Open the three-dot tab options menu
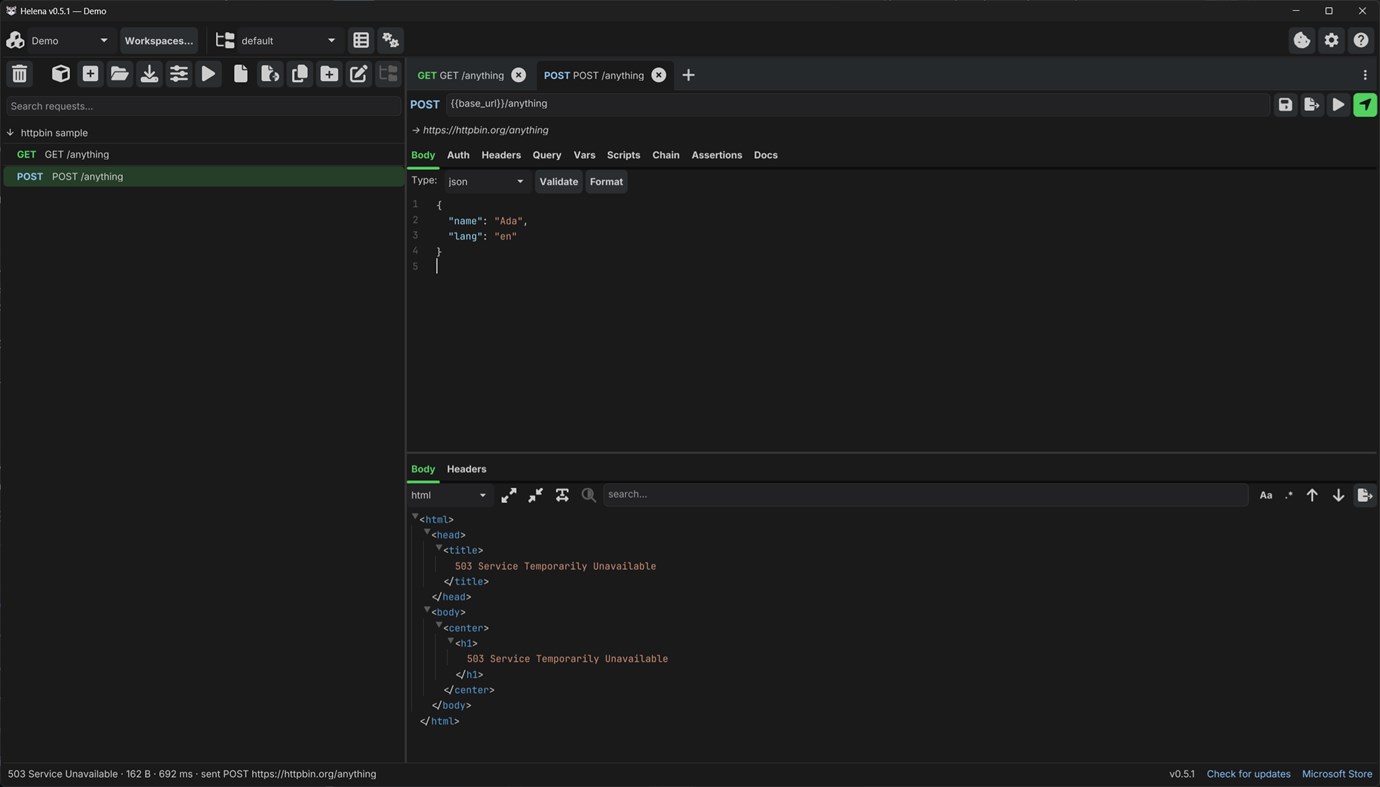 (1365, 75)
